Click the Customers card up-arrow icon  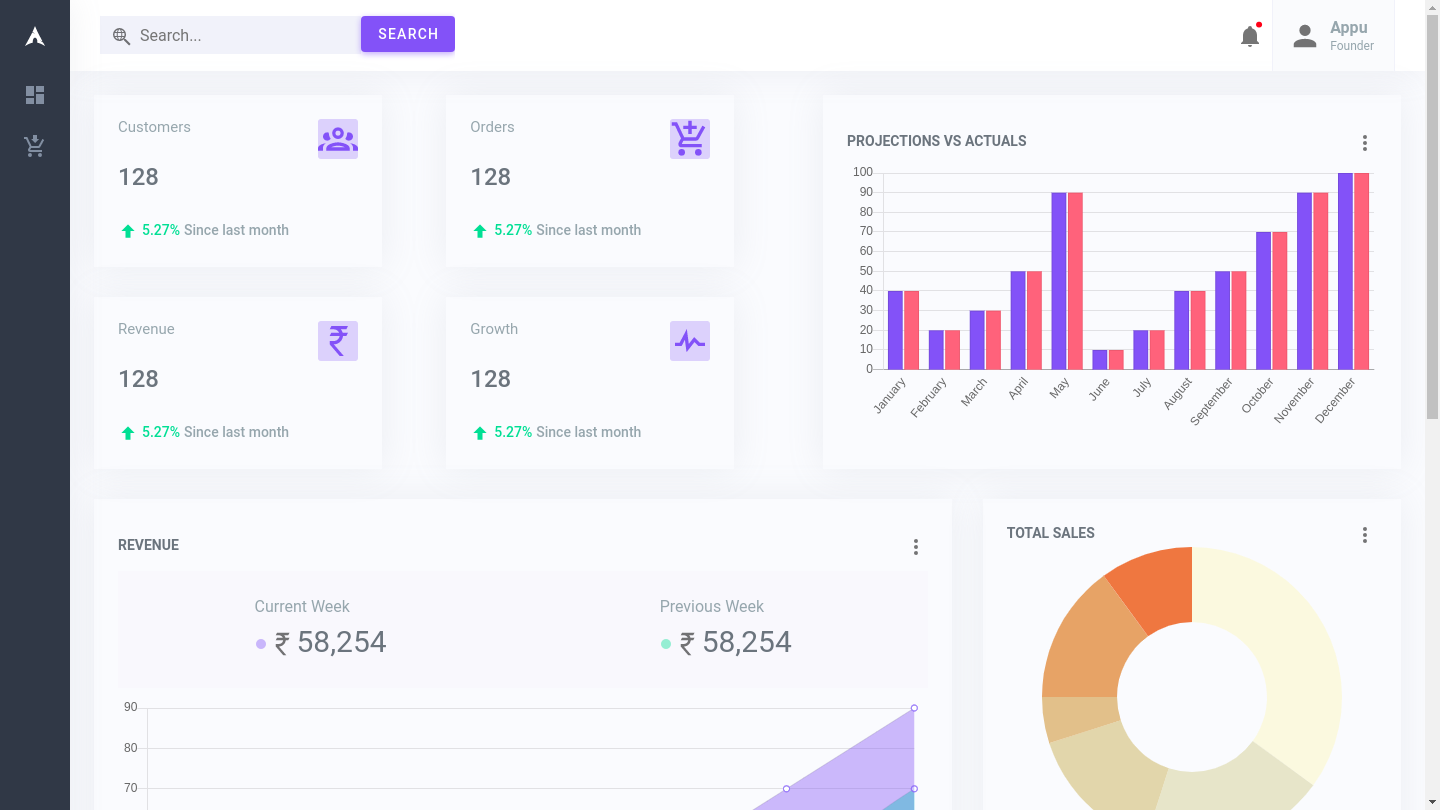(x=128, y=231)
